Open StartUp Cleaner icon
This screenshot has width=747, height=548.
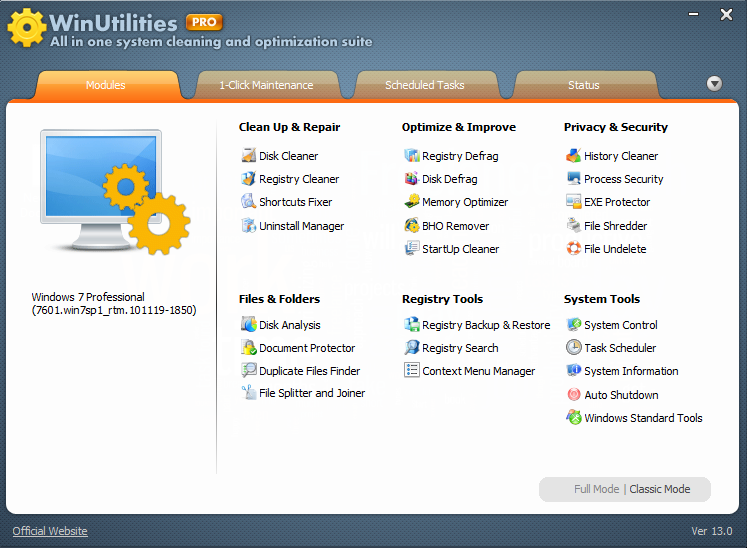(412, 248)
